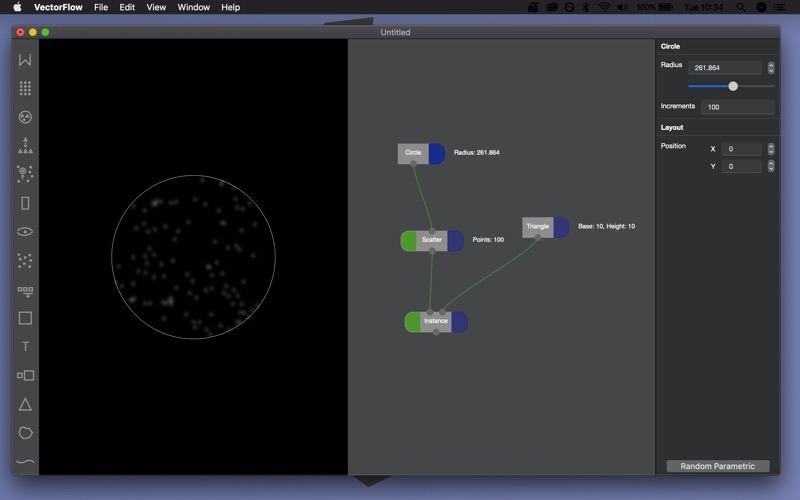Open the Help menu
The height and width of the screenshot is (500, 800).
(231, 7)
